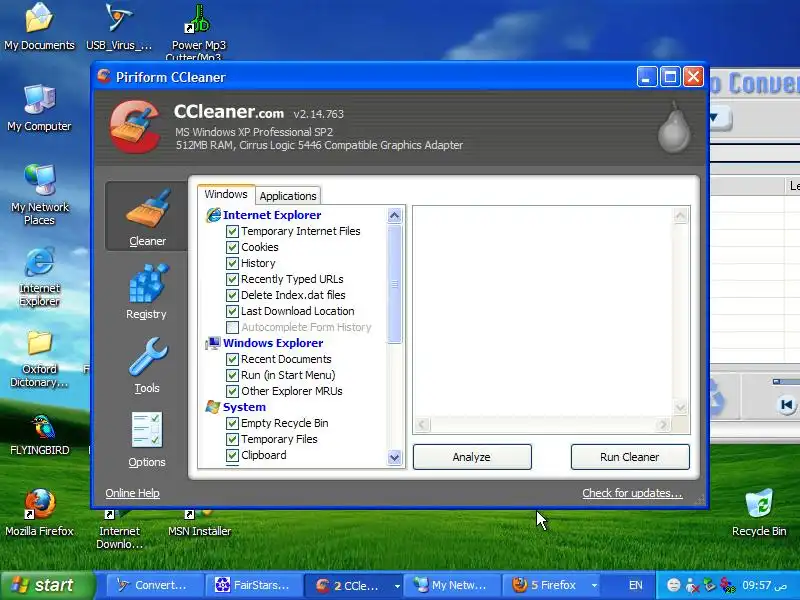Toggle Last Download Location checkbox
Screen dimensions: 800x600
tap(232, 311)
